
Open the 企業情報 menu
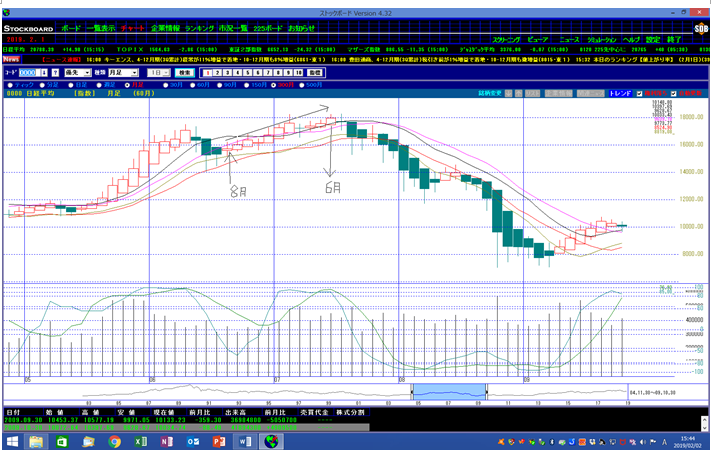pyautogui.click(x=165, y=28)
